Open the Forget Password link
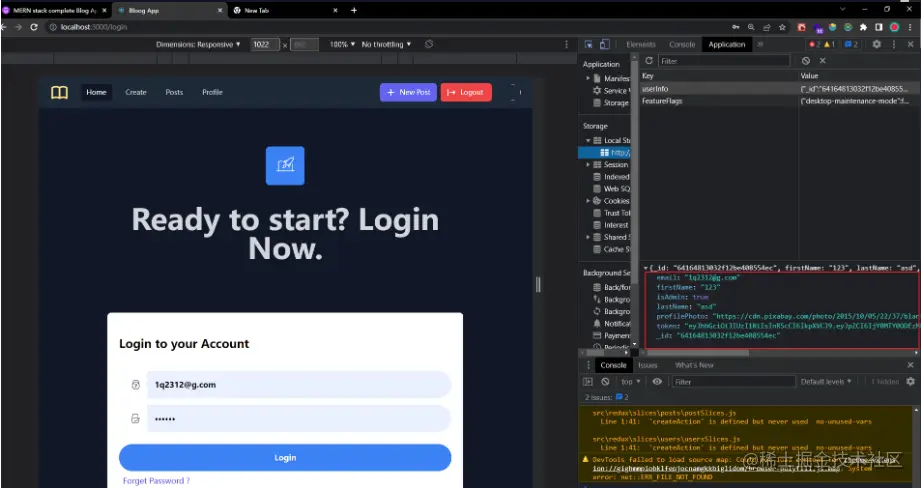The image size is (921, 488). pos(156,481)
